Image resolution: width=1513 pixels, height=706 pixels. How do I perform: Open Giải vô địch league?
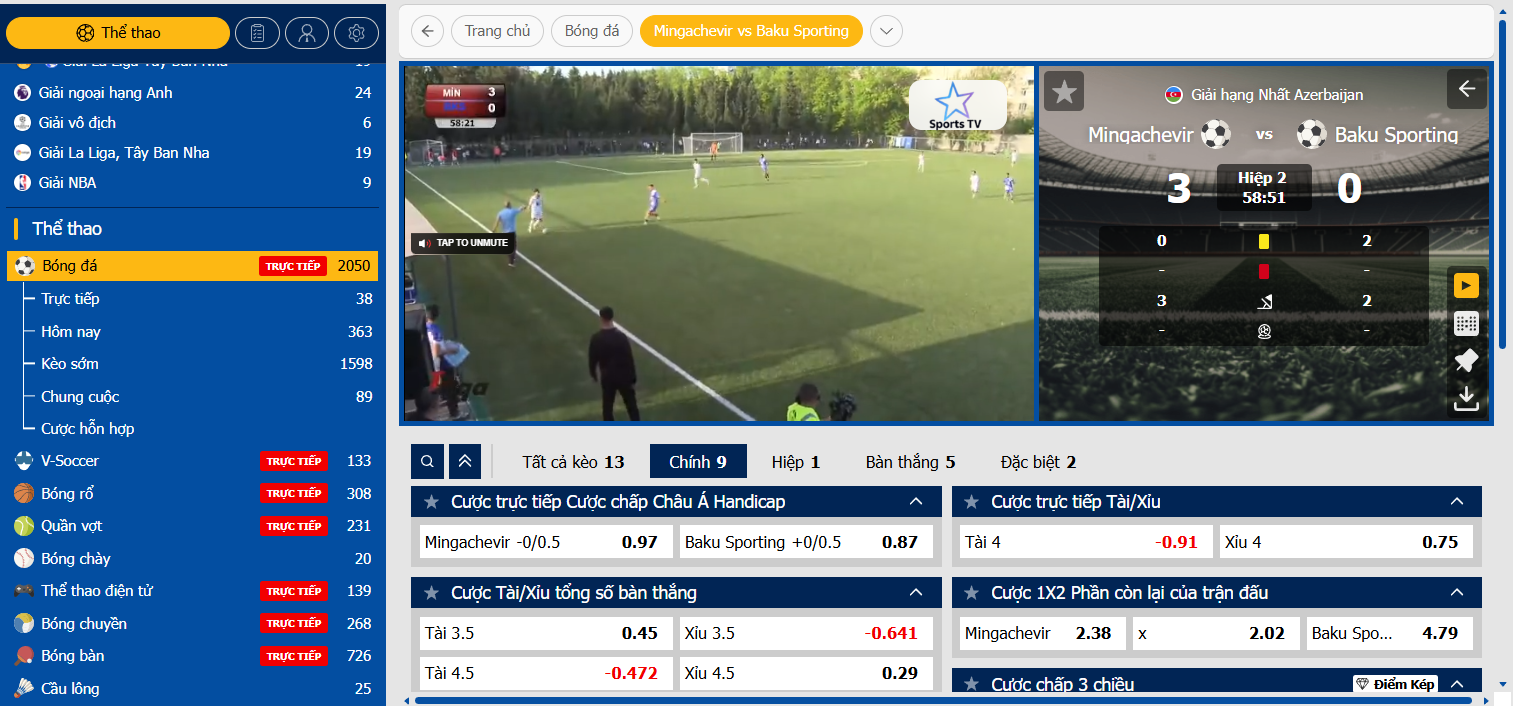tap(193, 123)
